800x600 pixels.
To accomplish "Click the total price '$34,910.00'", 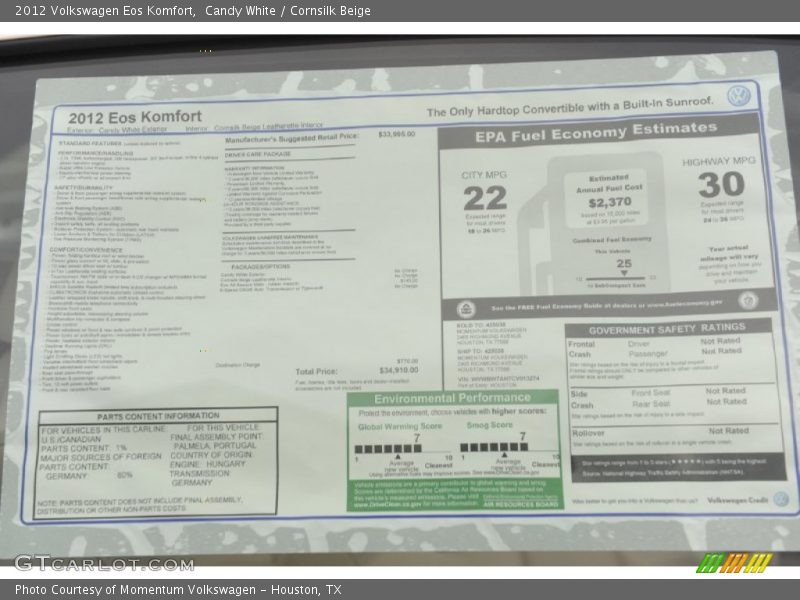I will pyautogui.click(x=398, y=370).
